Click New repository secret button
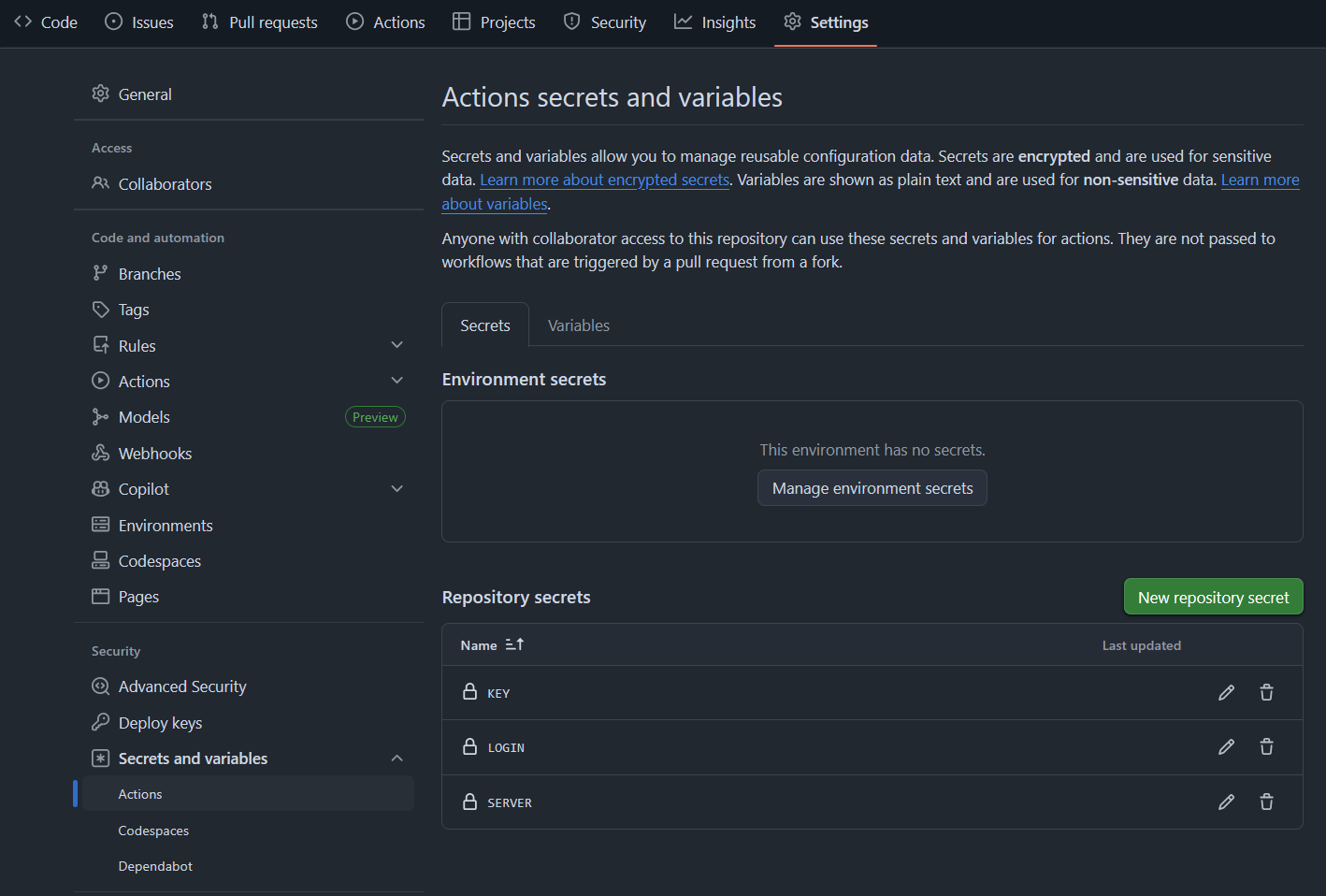Image resolution: width=1326 pixels, height=896 pixels. (1213, 598)
